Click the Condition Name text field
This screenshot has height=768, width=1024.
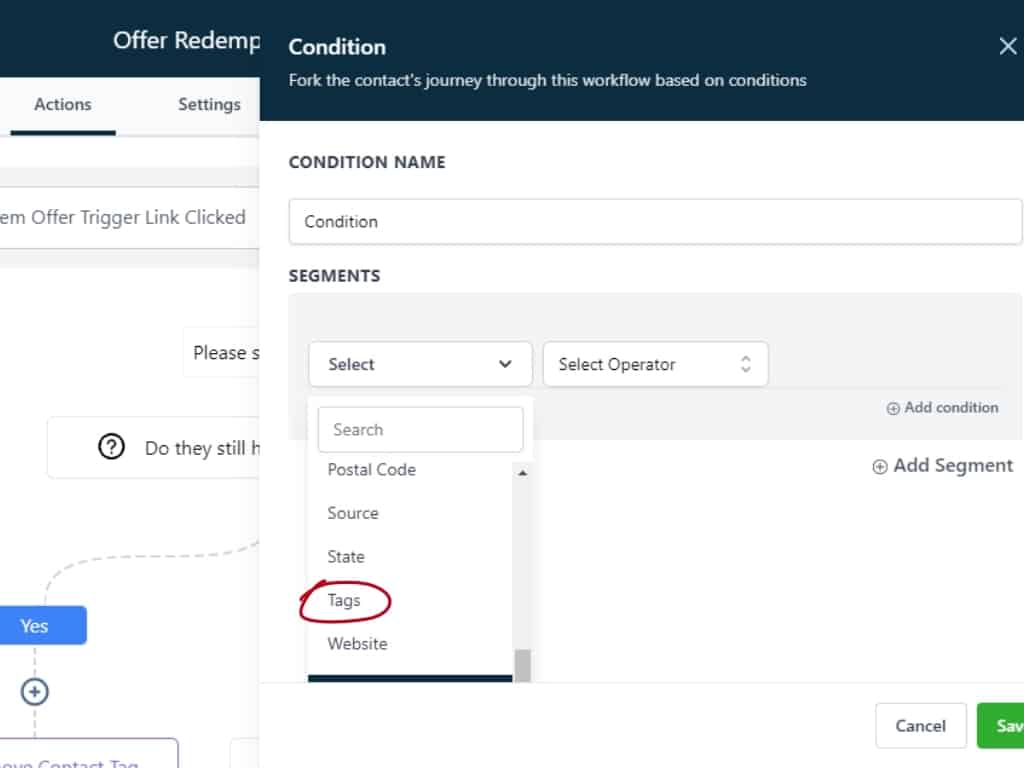[655, 221]
